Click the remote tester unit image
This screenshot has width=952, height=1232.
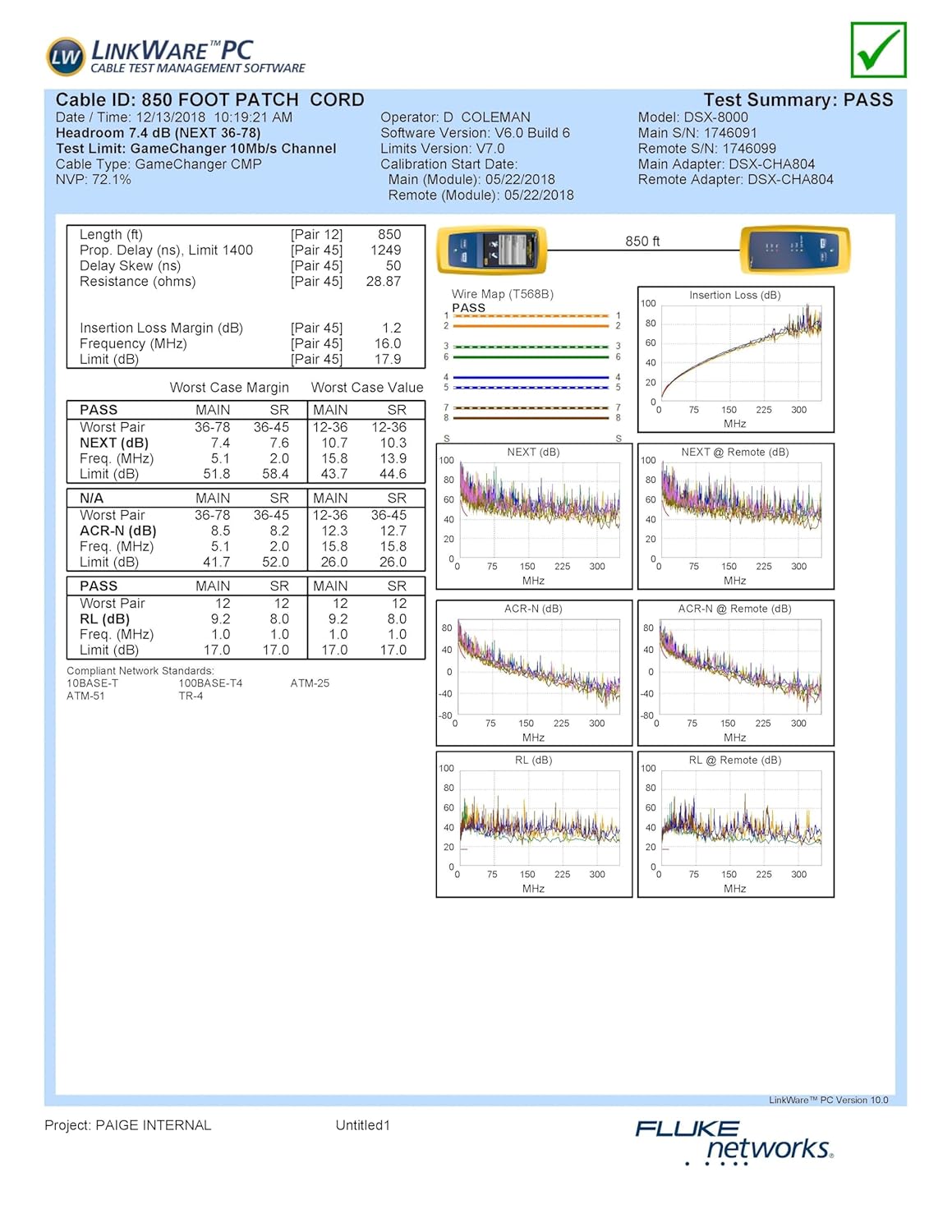pyautogui.click(x=795, y=250)
